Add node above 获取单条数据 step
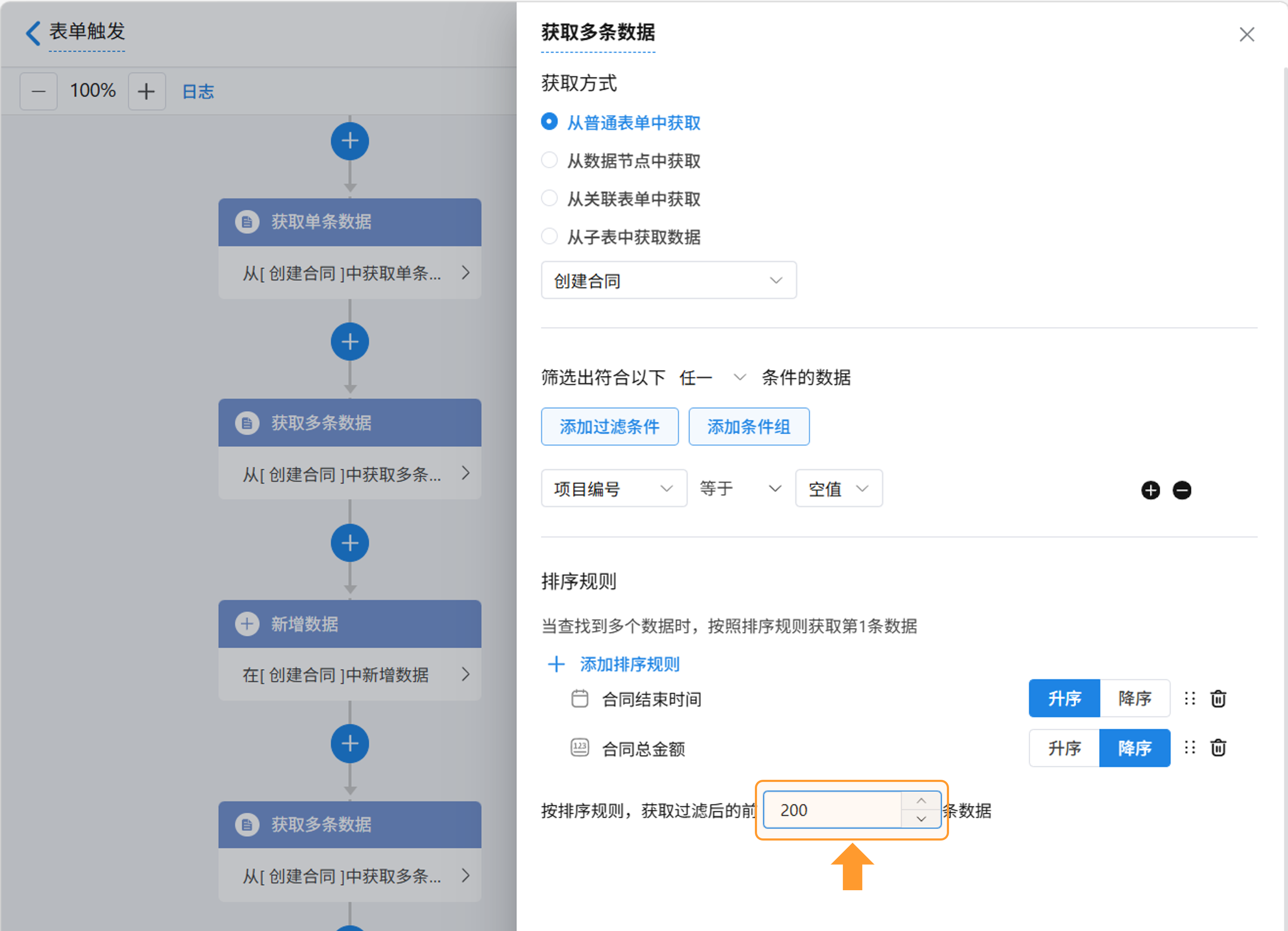This screenshot has width=1288, height=931. click(x=350, y=141)
